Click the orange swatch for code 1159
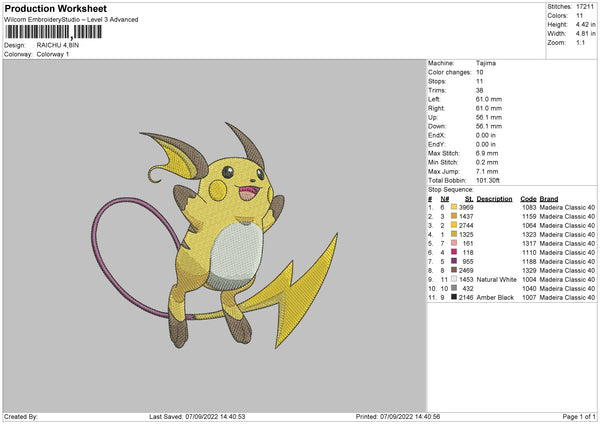 [454, 216]
